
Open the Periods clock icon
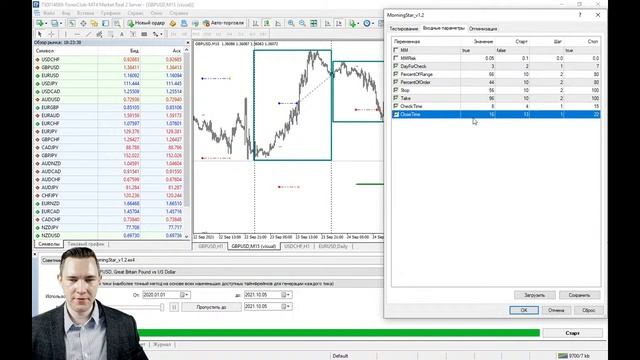pos(368,23)
